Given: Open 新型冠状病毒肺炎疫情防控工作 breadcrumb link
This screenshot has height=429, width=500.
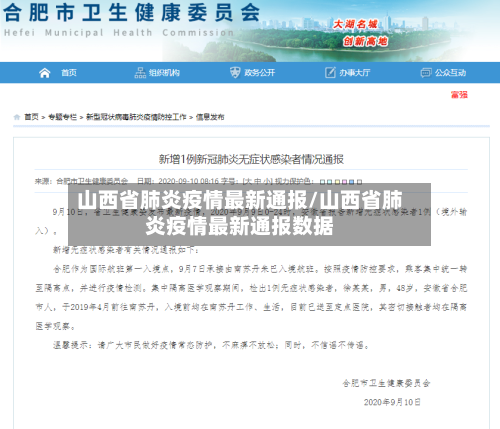Looking at the screenshot, I should pos(136,117).
